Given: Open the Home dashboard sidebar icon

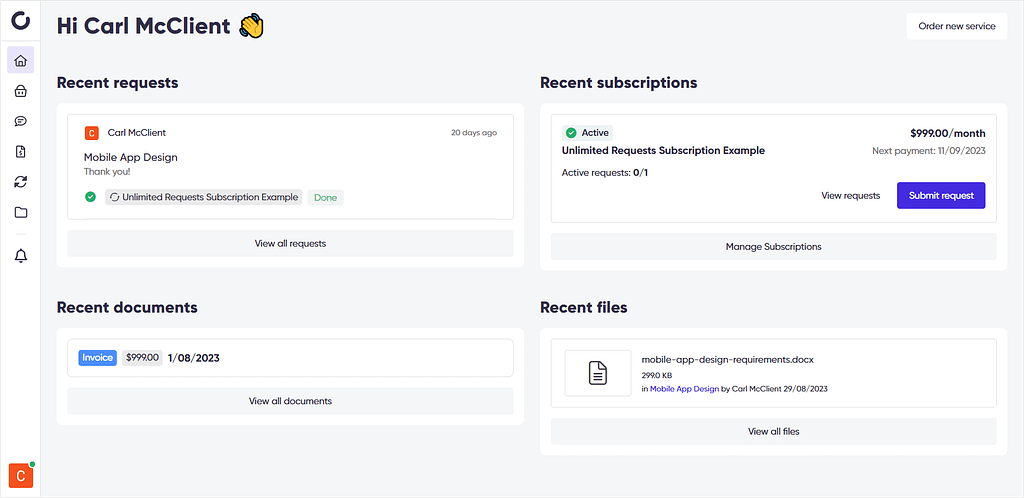Looking at the screenshot, I should 21,61.
